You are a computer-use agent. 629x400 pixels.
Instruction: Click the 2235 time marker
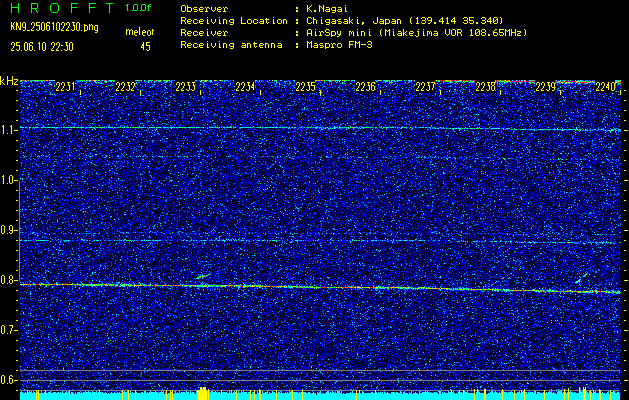(x=305, y=87)
